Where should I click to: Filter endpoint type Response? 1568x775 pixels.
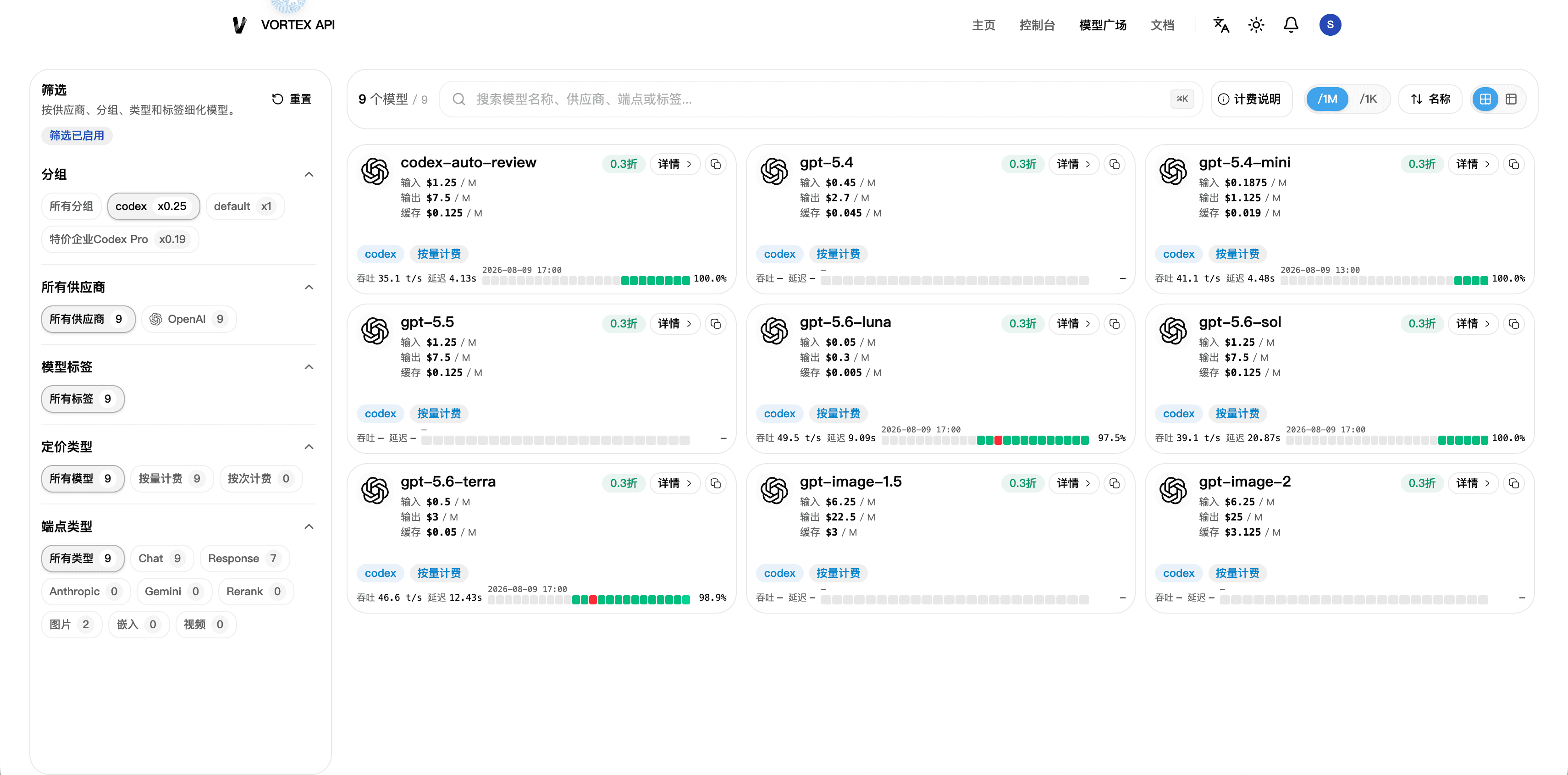coord(244,558)
